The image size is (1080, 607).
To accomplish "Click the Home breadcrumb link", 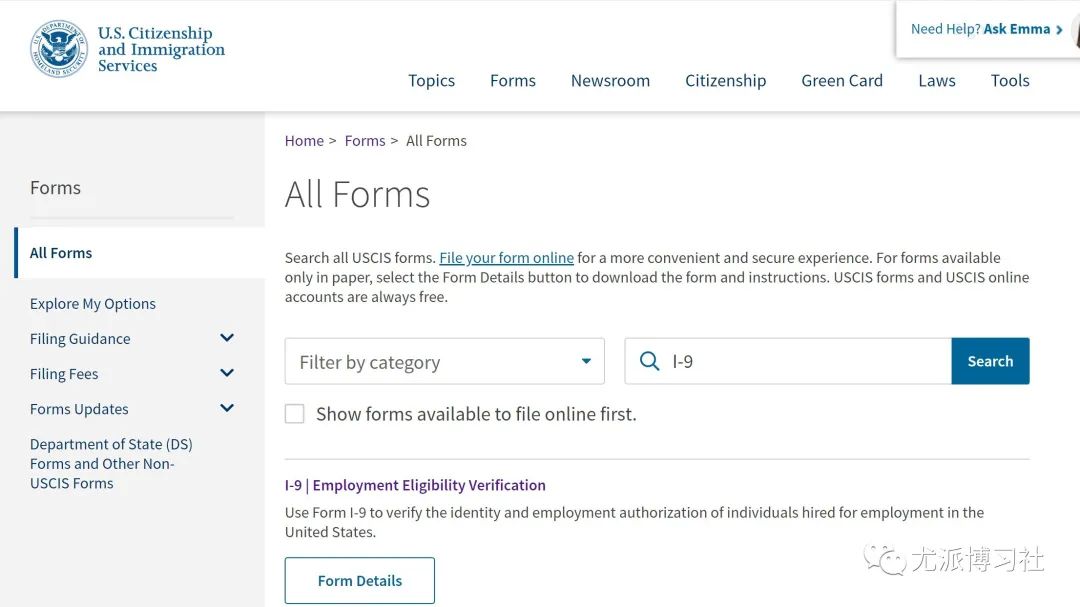I will 304,141.
